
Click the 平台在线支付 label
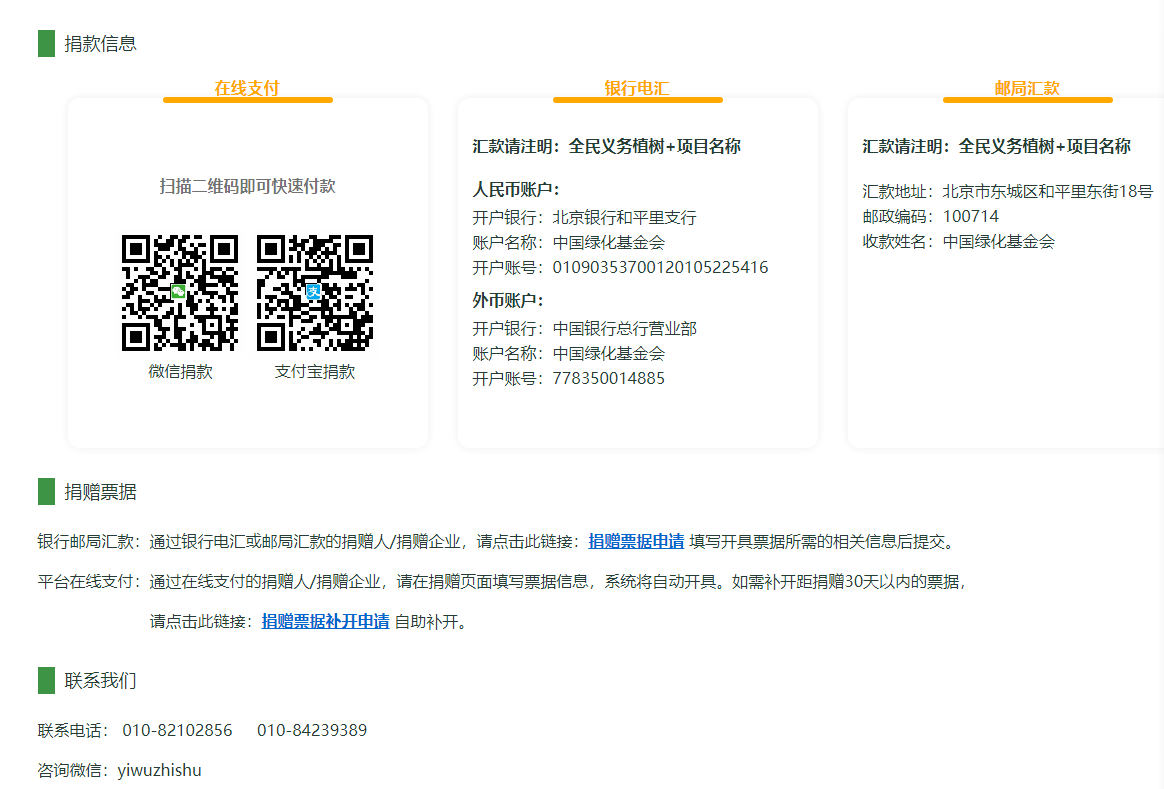click(89, 582)
